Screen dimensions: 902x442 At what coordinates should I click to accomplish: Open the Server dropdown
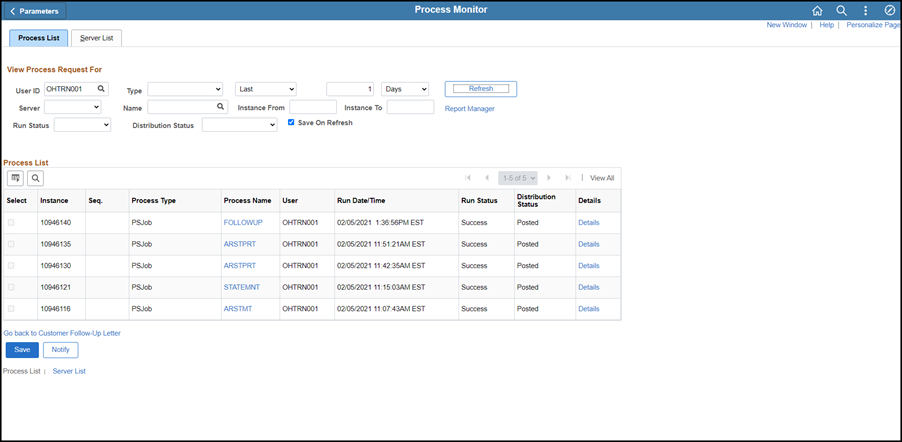click(x=72, y=107)
